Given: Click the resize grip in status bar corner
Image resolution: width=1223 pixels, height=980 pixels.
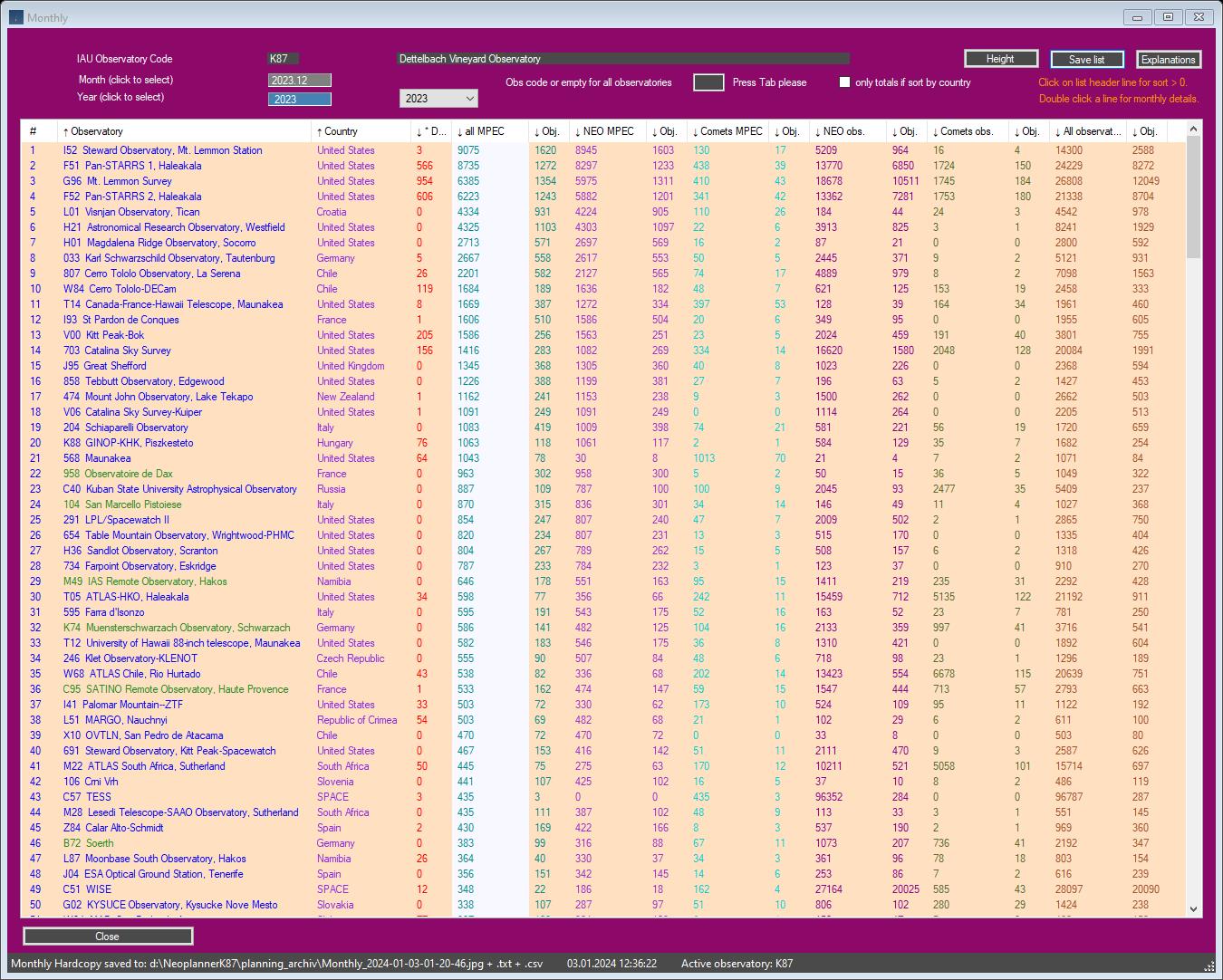Looking at the screenshot, I should point(1208,966).
